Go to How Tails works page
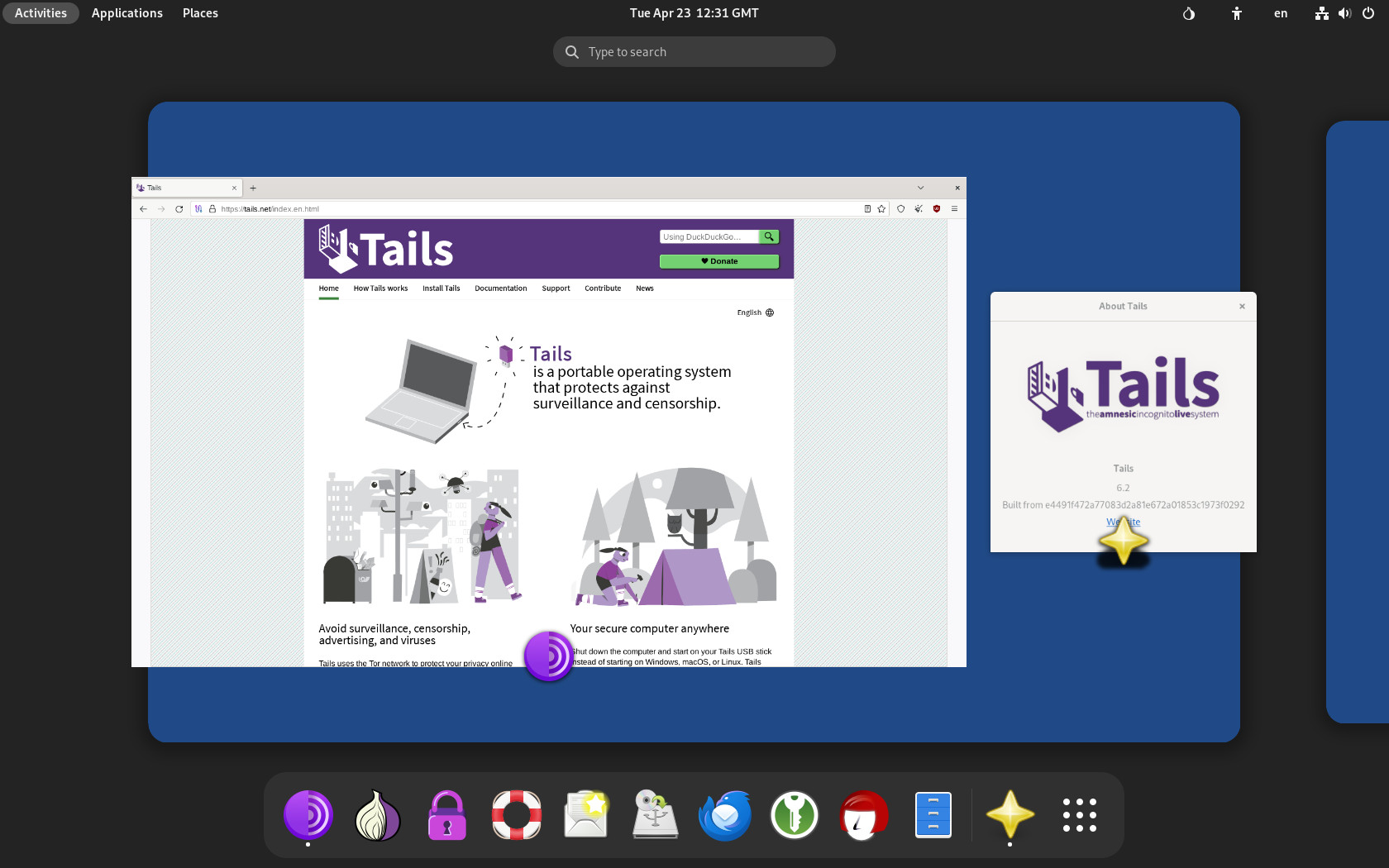The height and width of the screenshot is (868, 1389). point(380,289)
